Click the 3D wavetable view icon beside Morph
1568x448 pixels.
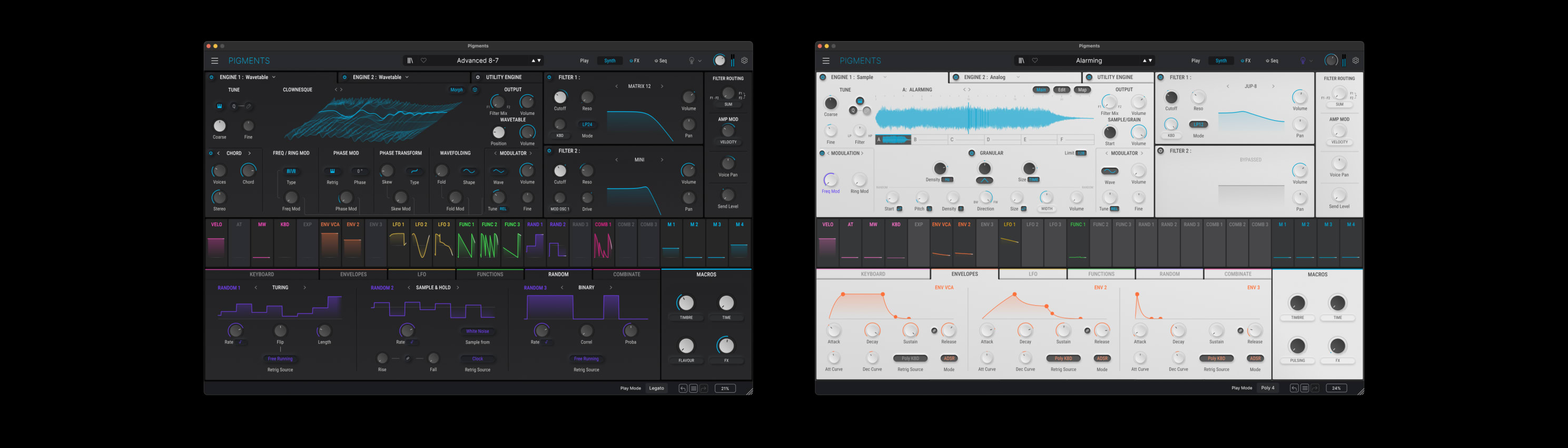[x=475, y=90]
